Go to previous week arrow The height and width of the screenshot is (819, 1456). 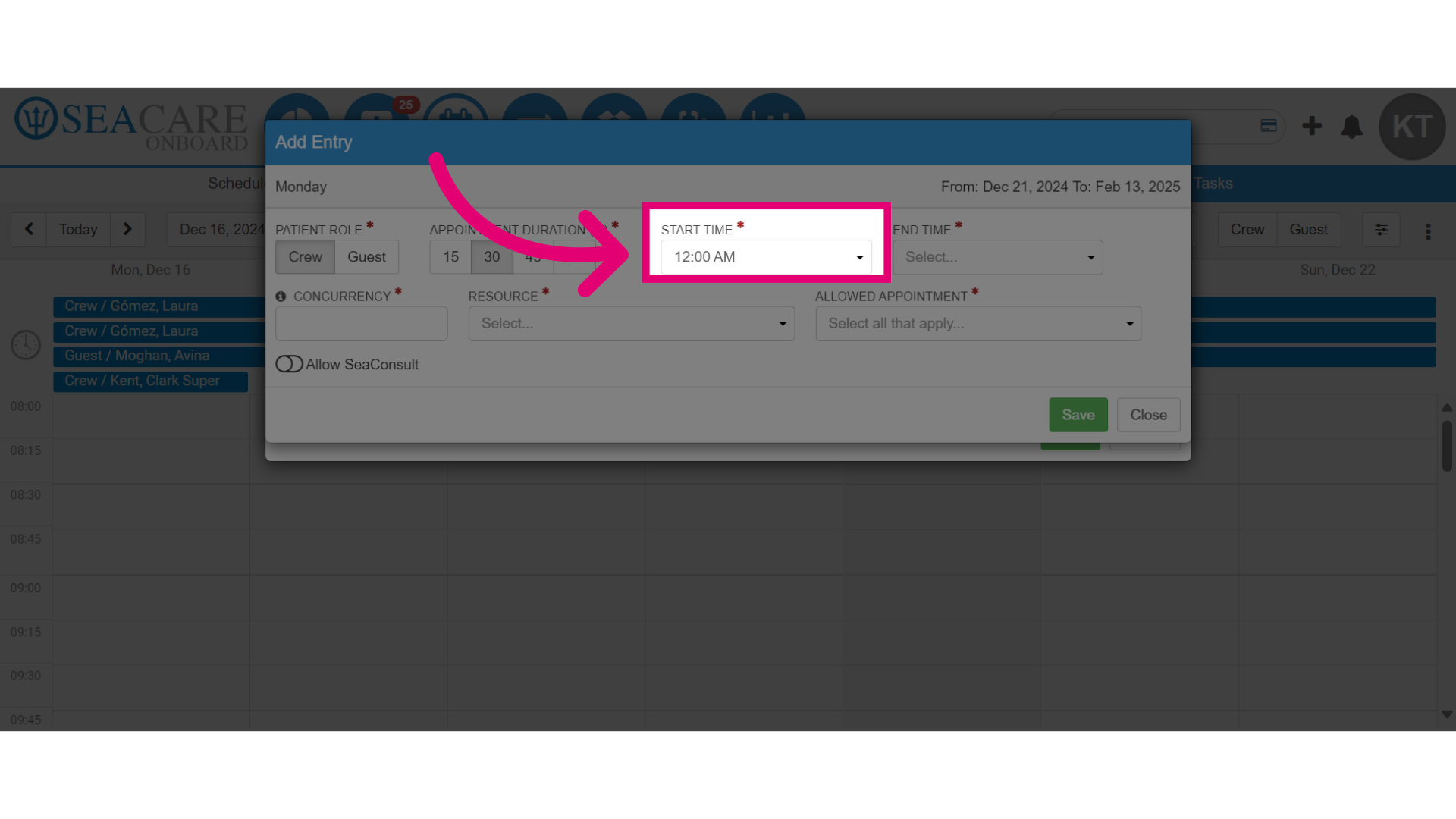pos(29,229)
